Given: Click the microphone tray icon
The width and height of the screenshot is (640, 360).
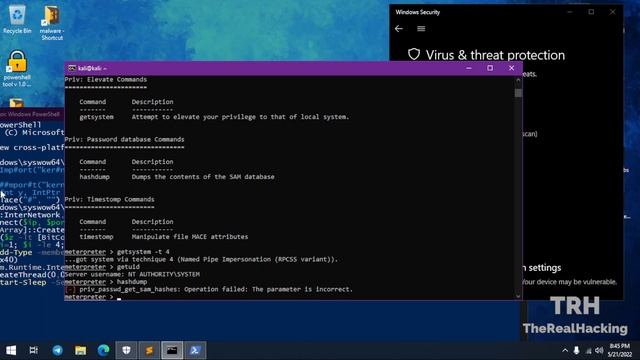Looking at the screenshot, I should [x=576, y=350].
